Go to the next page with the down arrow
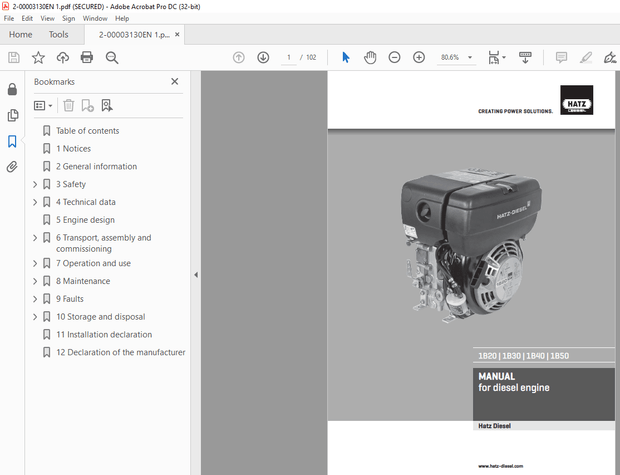 tap(263, 58)
